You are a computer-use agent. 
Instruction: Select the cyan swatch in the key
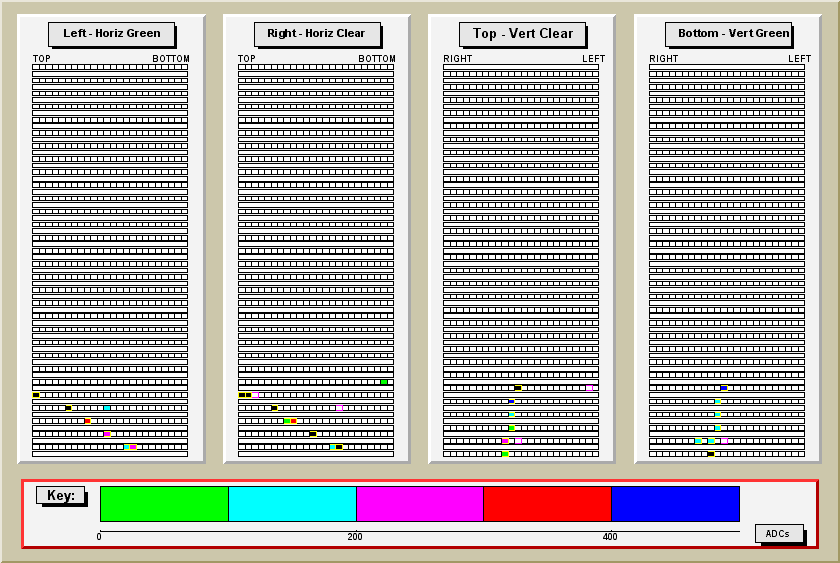[x=292, y=504]
